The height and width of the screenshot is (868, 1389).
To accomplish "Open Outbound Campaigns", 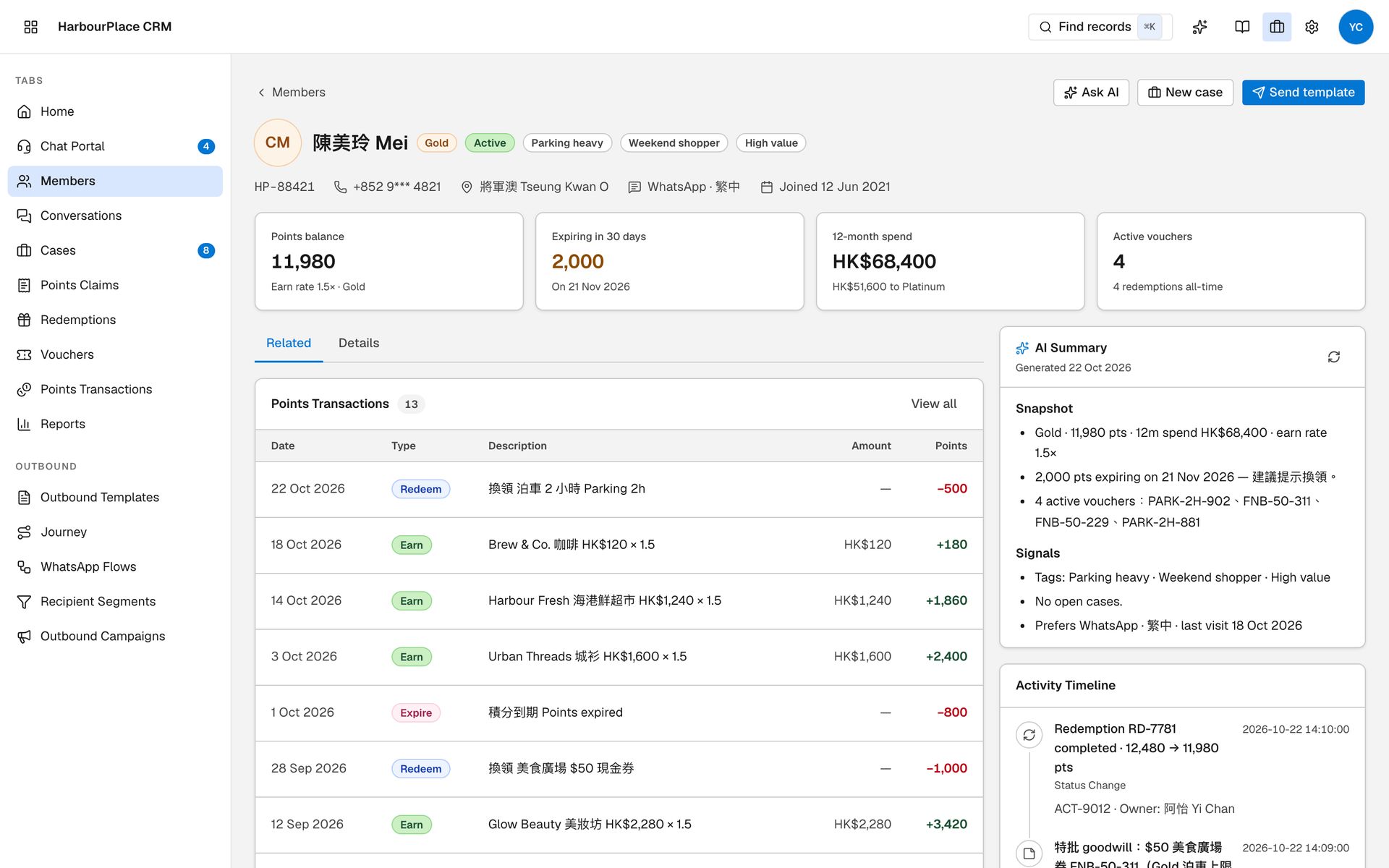I will 115,636.
